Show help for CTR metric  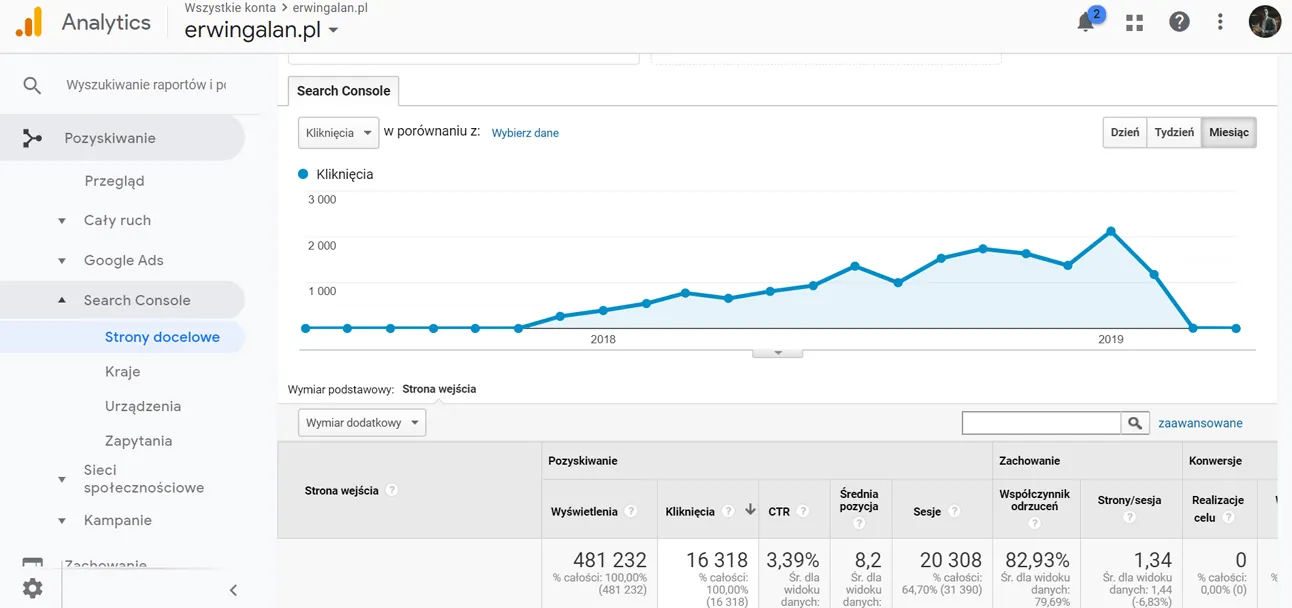point(803,511)
